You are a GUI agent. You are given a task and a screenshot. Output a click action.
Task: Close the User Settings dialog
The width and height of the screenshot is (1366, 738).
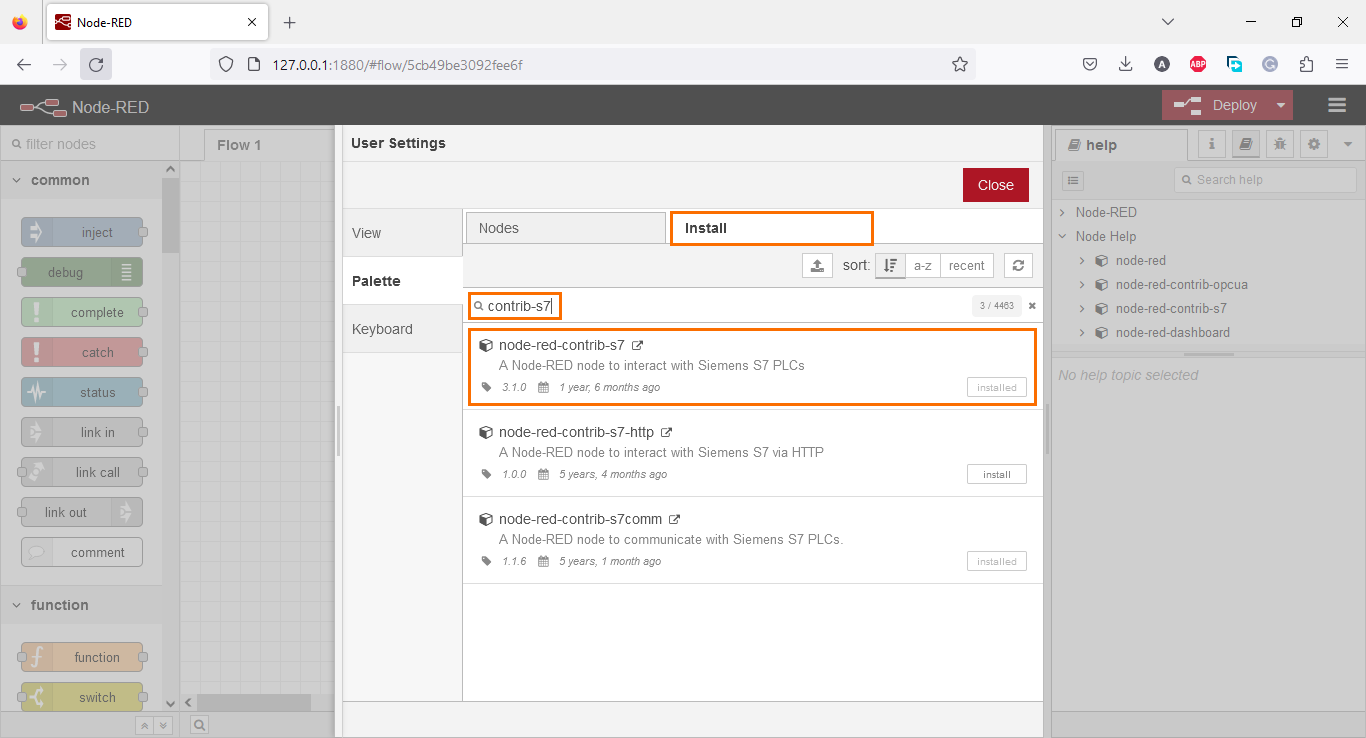pyautogui.click(x=995, y=185)
